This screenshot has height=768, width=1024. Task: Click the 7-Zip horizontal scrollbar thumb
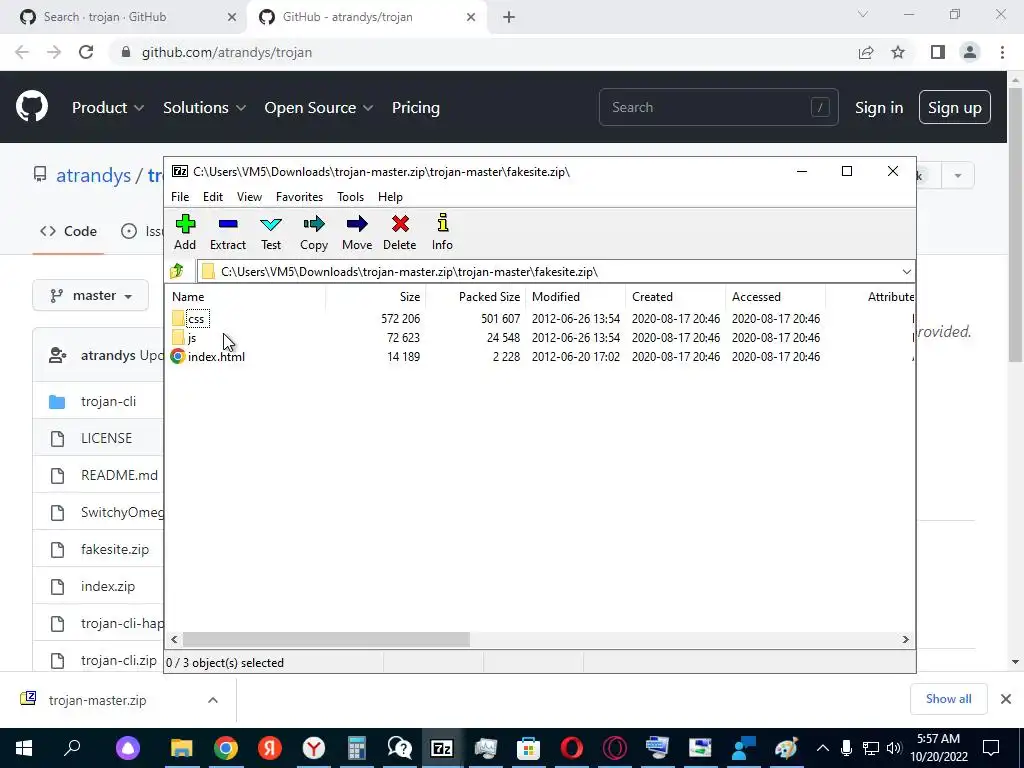click(x=326, y=639)
